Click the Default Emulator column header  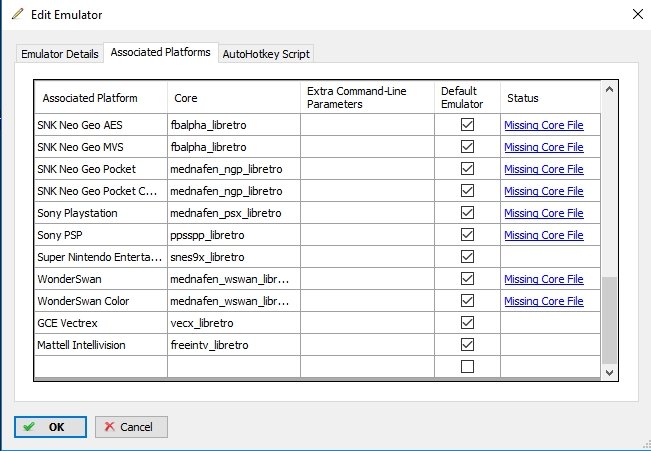[x=467, y=97]
